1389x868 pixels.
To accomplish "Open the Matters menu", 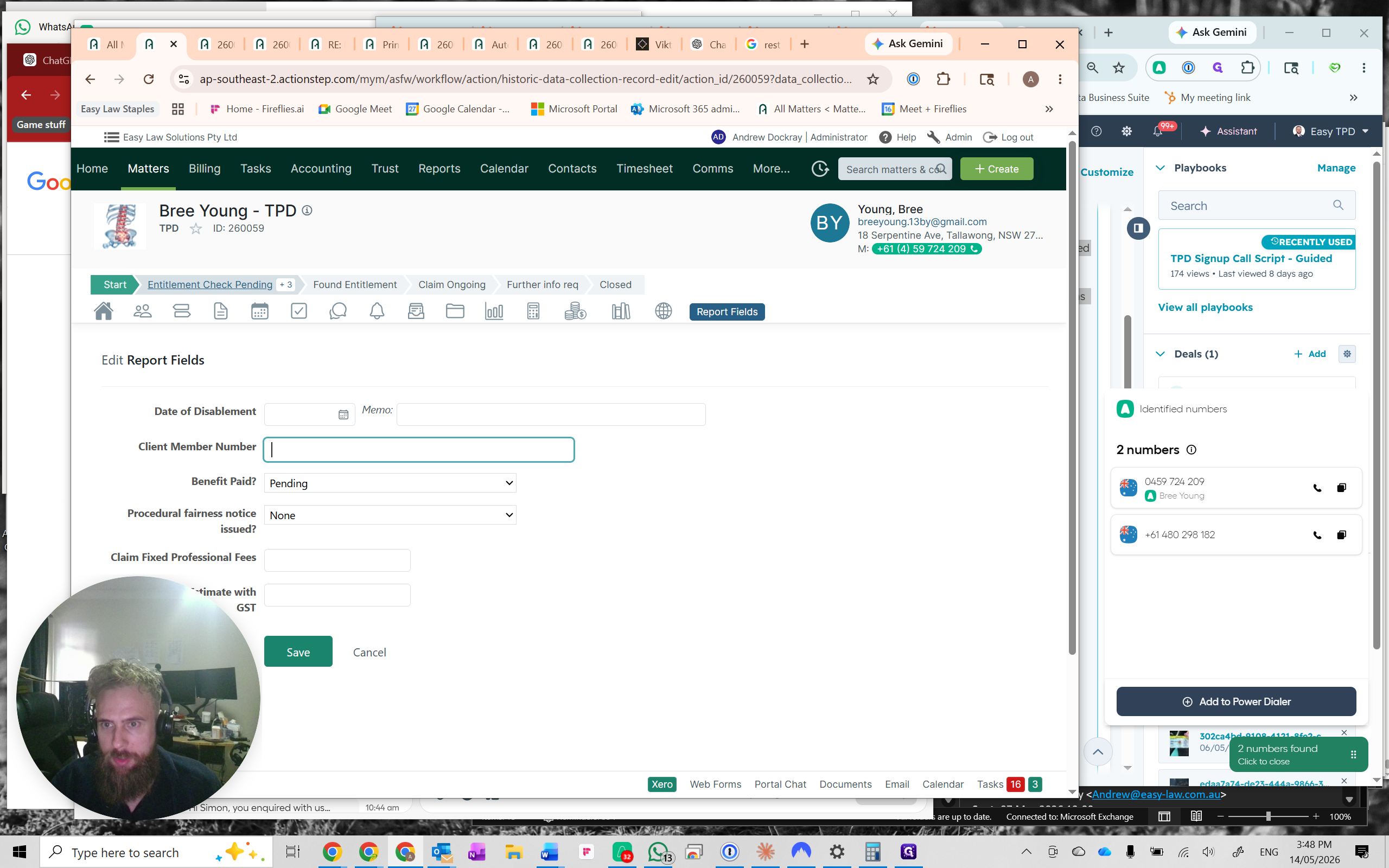I will click(x=148, y=169).
